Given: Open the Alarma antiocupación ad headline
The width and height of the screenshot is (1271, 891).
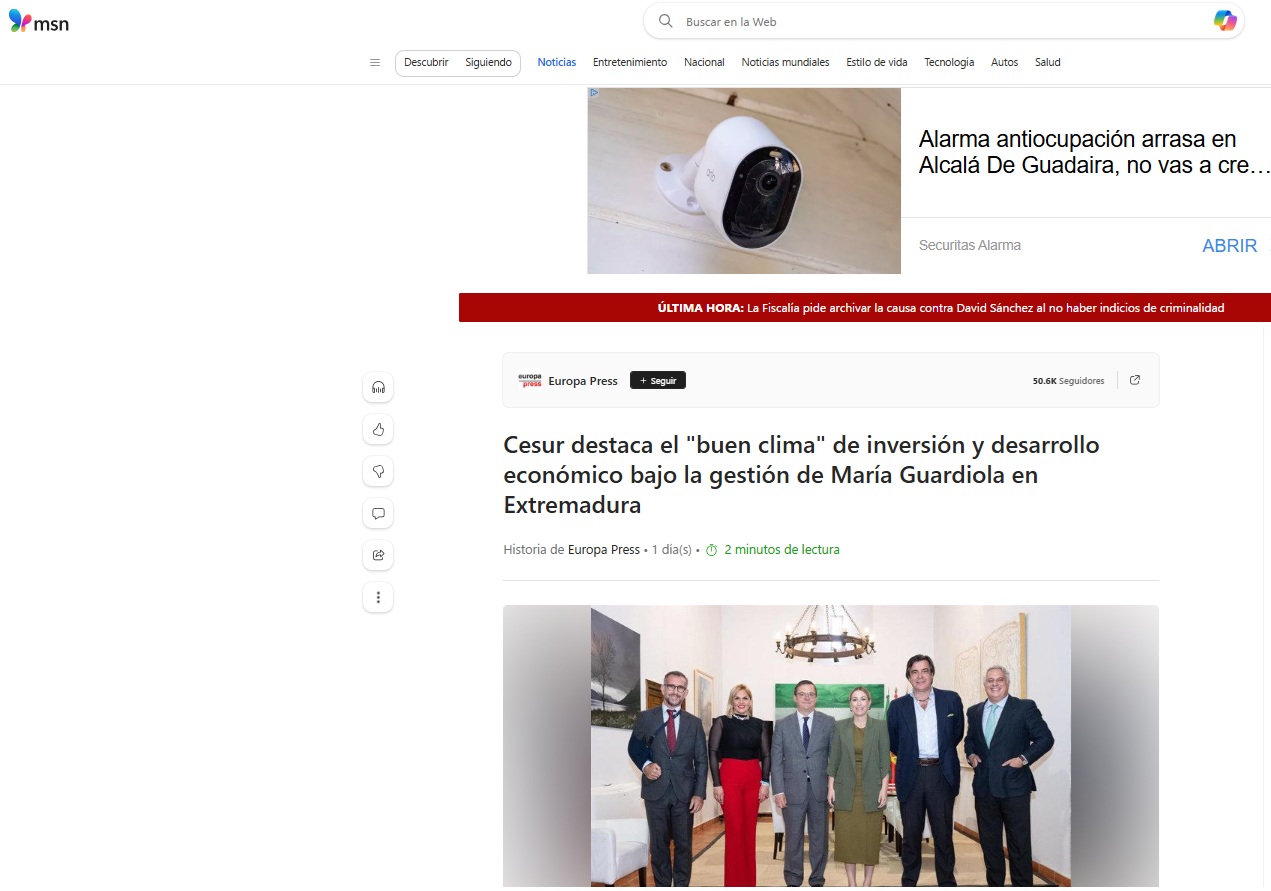Looking at the screenshot, I should click(x=1095, y=152).
